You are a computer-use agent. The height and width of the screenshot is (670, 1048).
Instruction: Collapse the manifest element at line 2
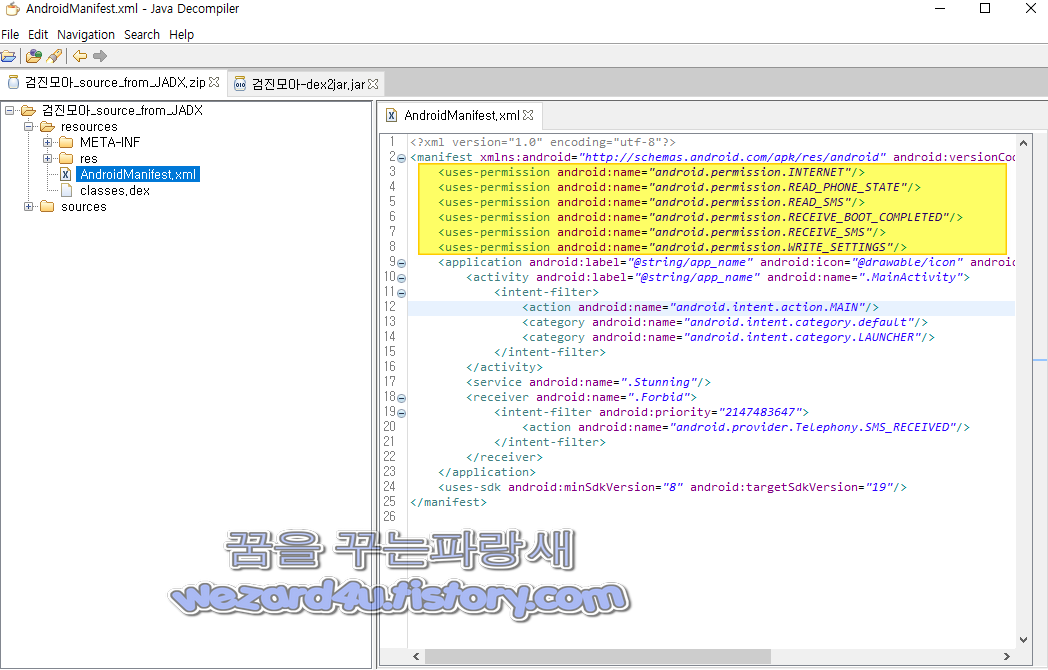(401, 157)
